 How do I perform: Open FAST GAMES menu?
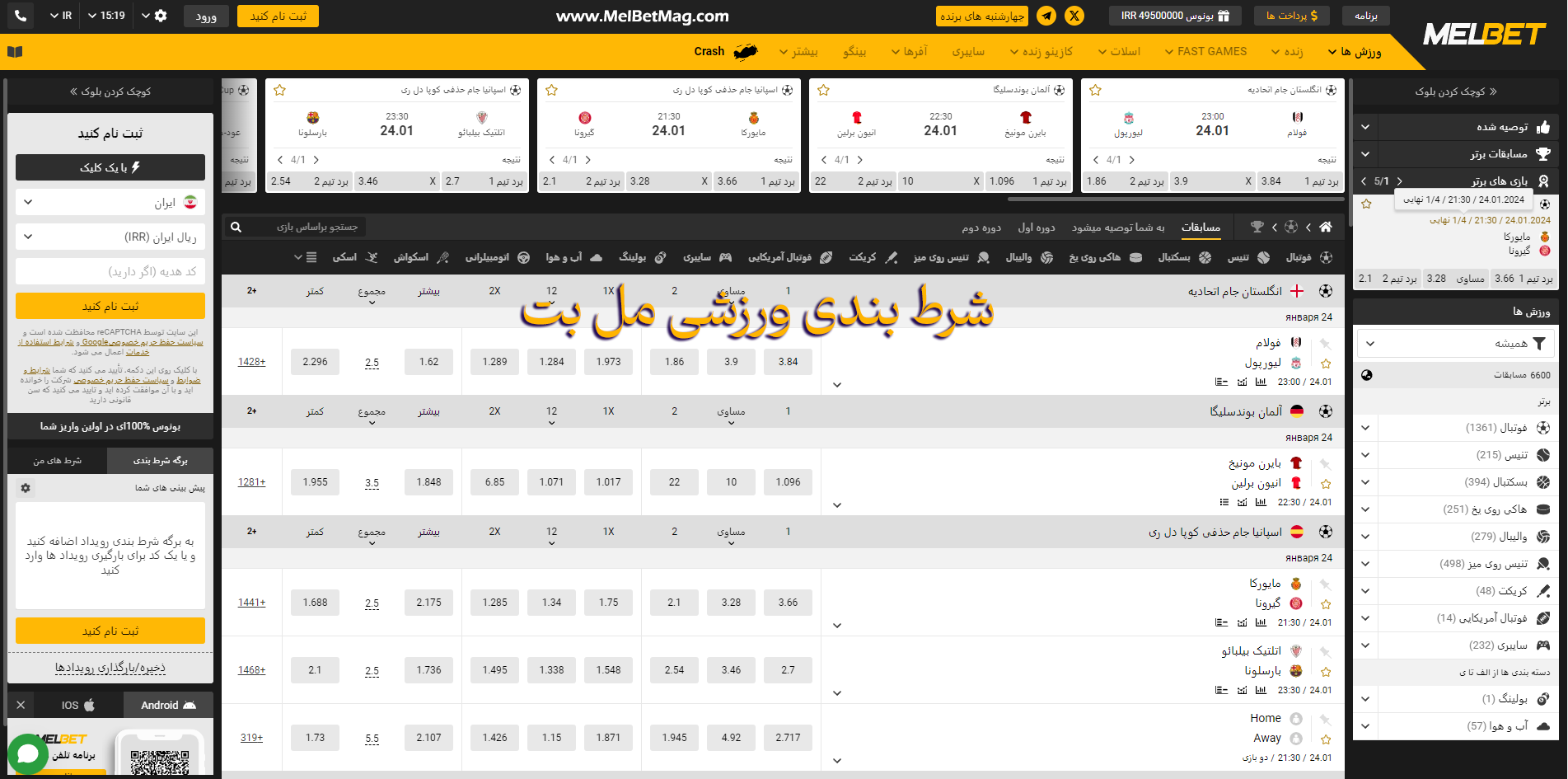click(x=1205, y=52)
